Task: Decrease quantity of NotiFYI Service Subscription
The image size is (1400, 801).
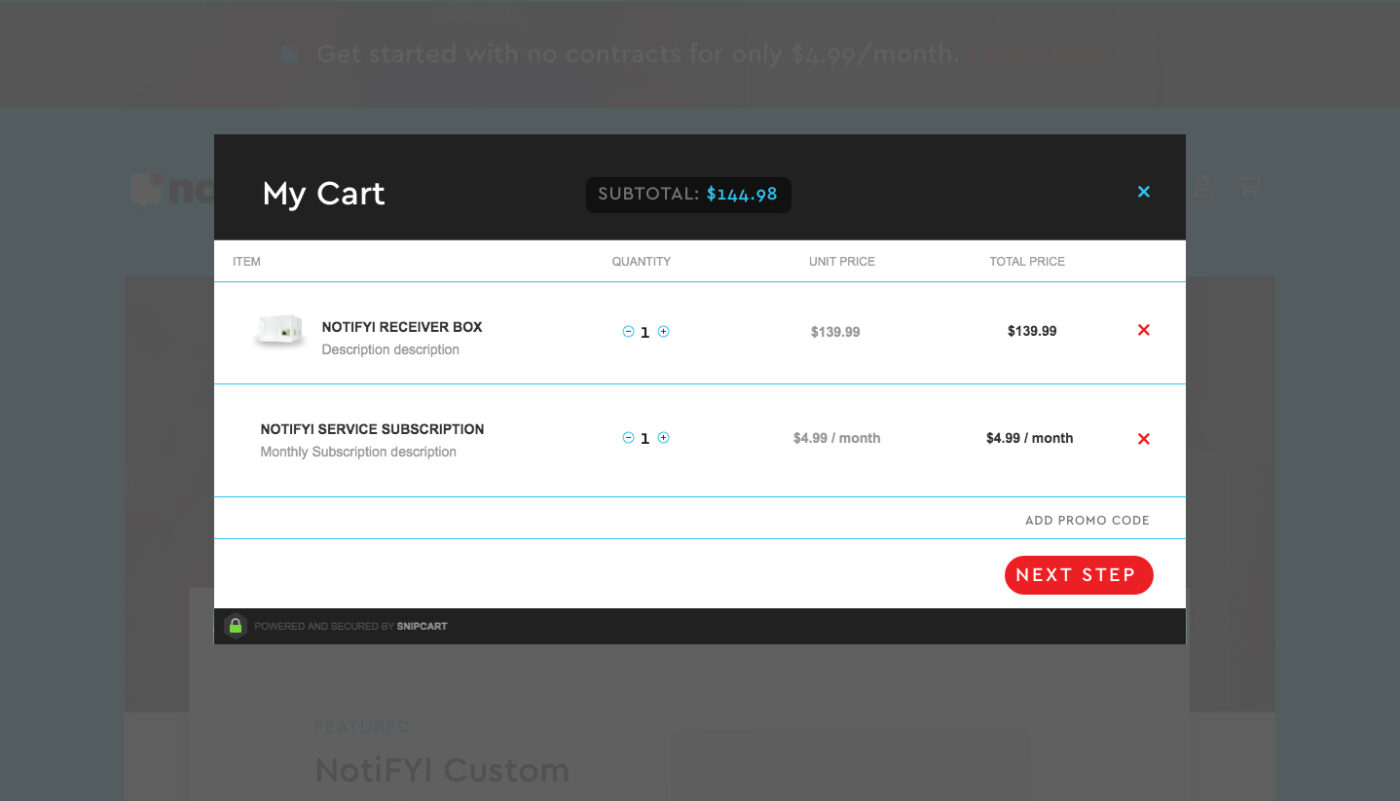Action: click(x=628, y=438)
